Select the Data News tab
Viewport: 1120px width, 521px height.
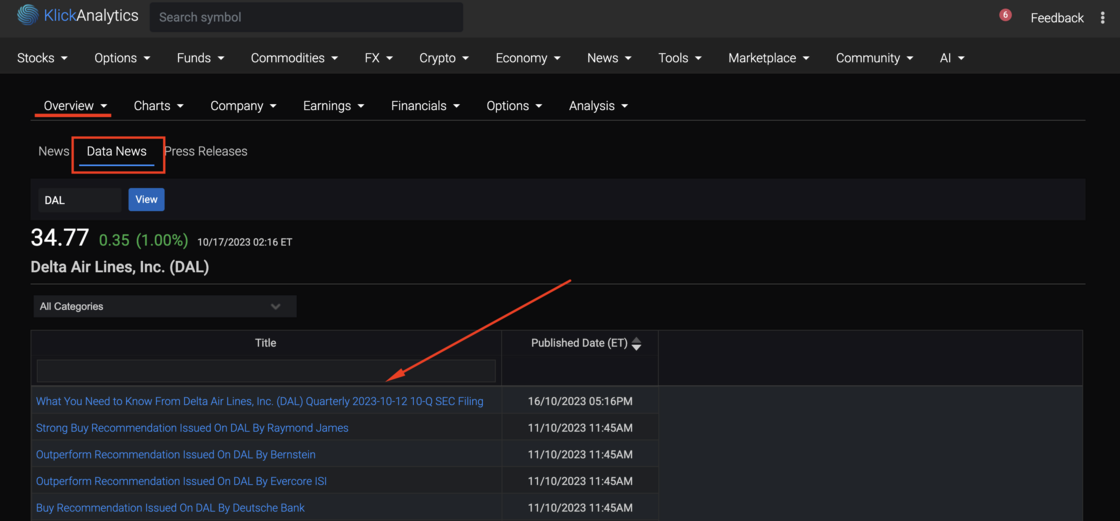point(116,152)
